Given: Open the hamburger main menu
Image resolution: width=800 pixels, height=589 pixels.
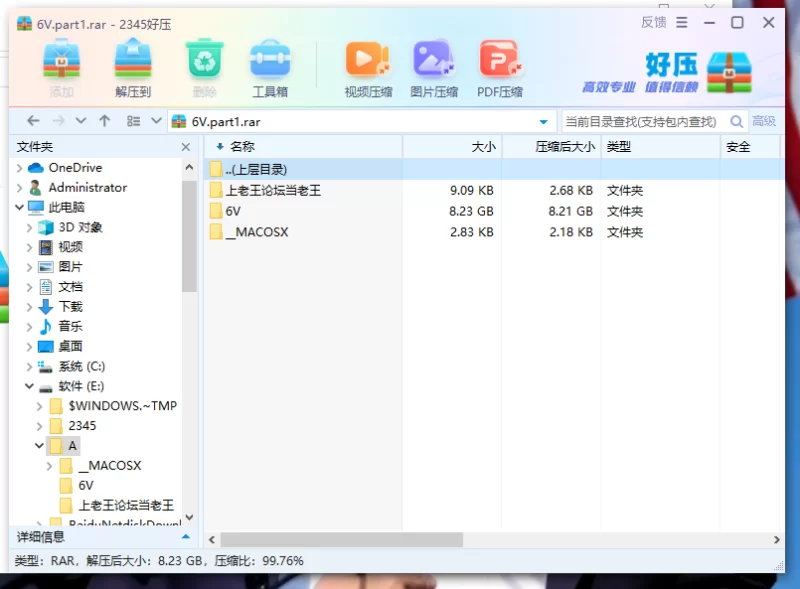Looking at the screenshot, I should pos(682,22).
